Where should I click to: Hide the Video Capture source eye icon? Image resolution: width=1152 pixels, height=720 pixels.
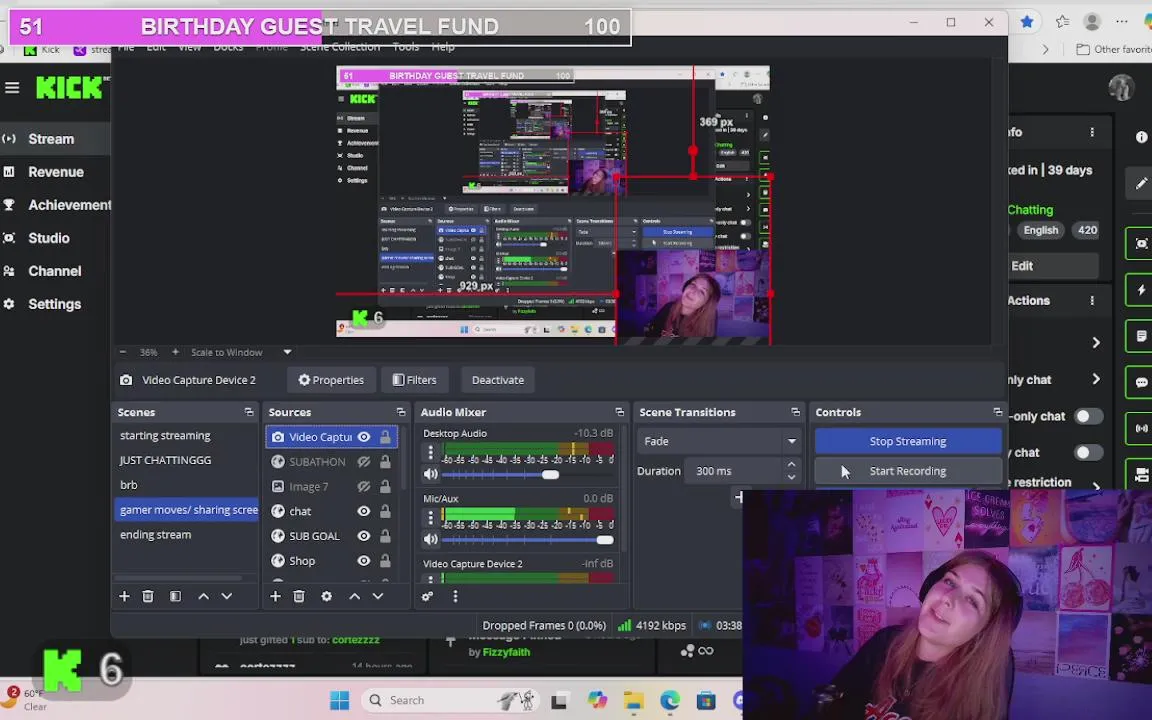point(364,437)
